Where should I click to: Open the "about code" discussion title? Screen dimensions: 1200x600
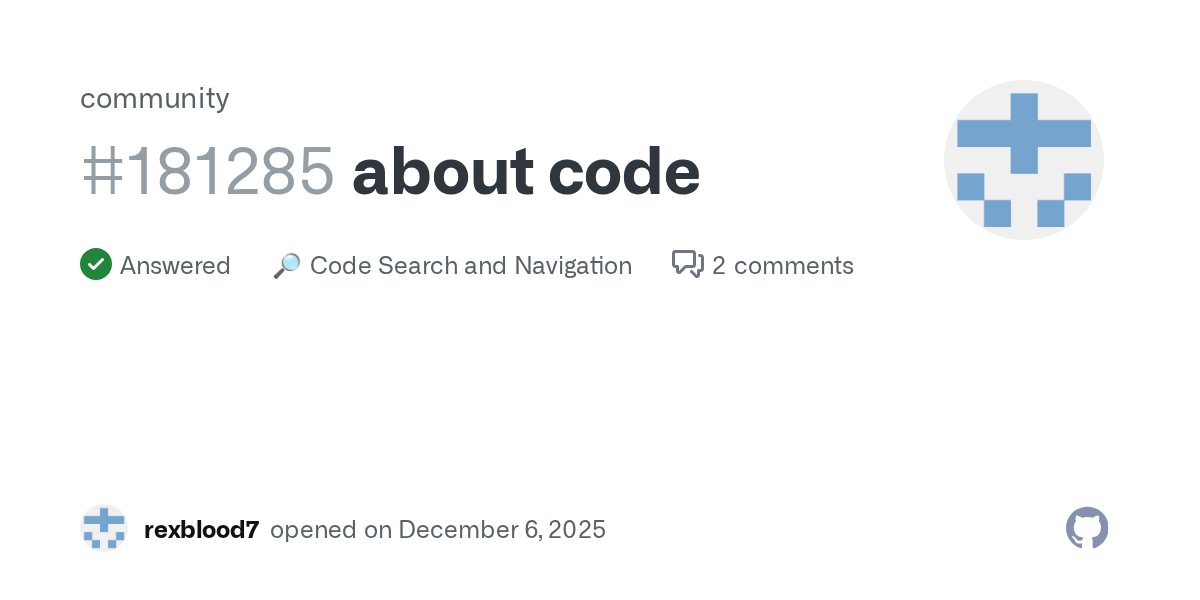pyautogui.click(x=526, y=171)
